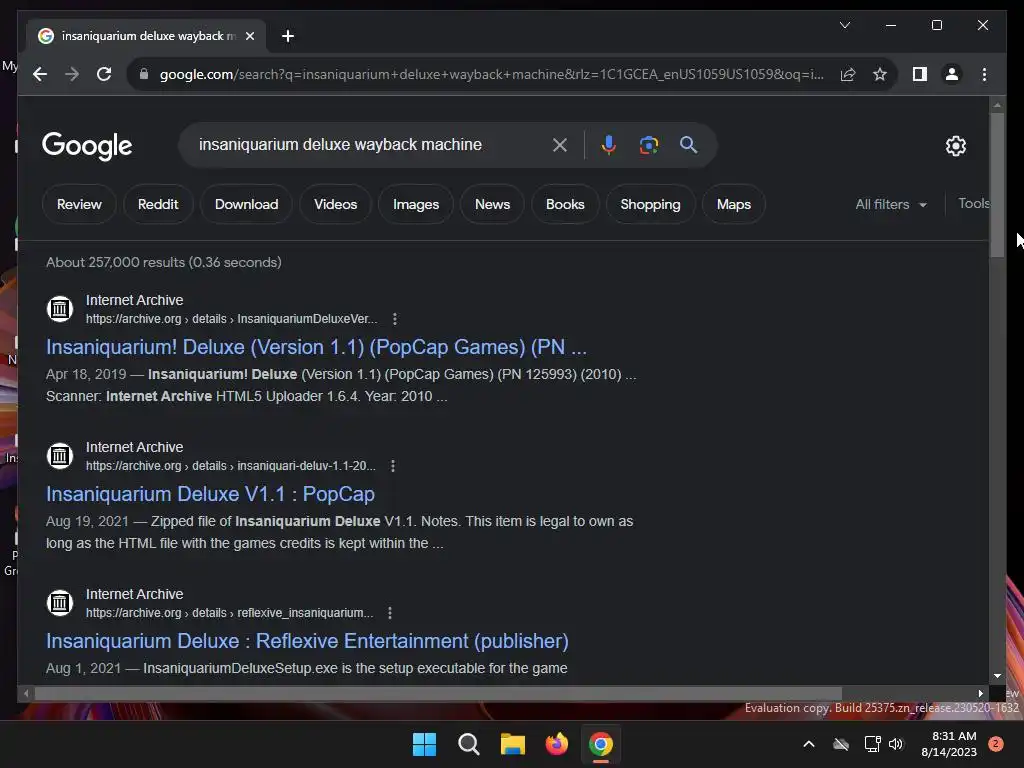
Task: View site information via the lock icon
Action: (x=144, y=74)
